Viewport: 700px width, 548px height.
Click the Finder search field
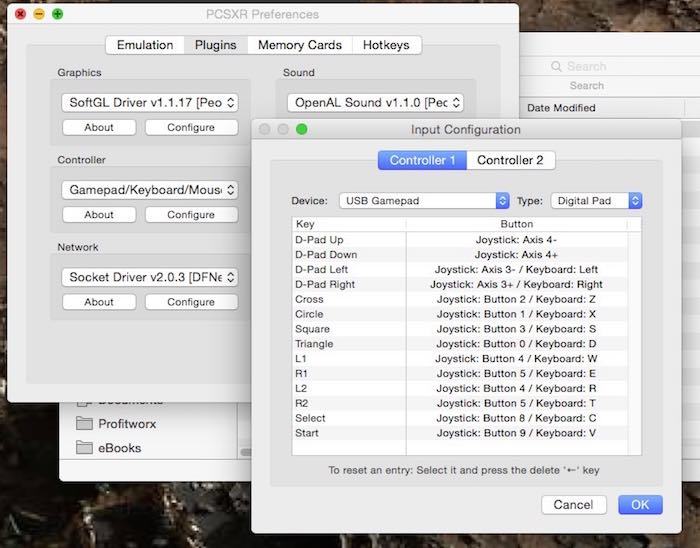point(600,66)
